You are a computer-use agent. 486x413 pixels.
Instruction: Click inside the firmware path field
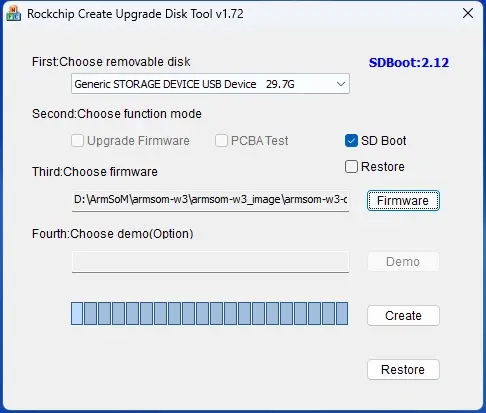click(210, 200)
